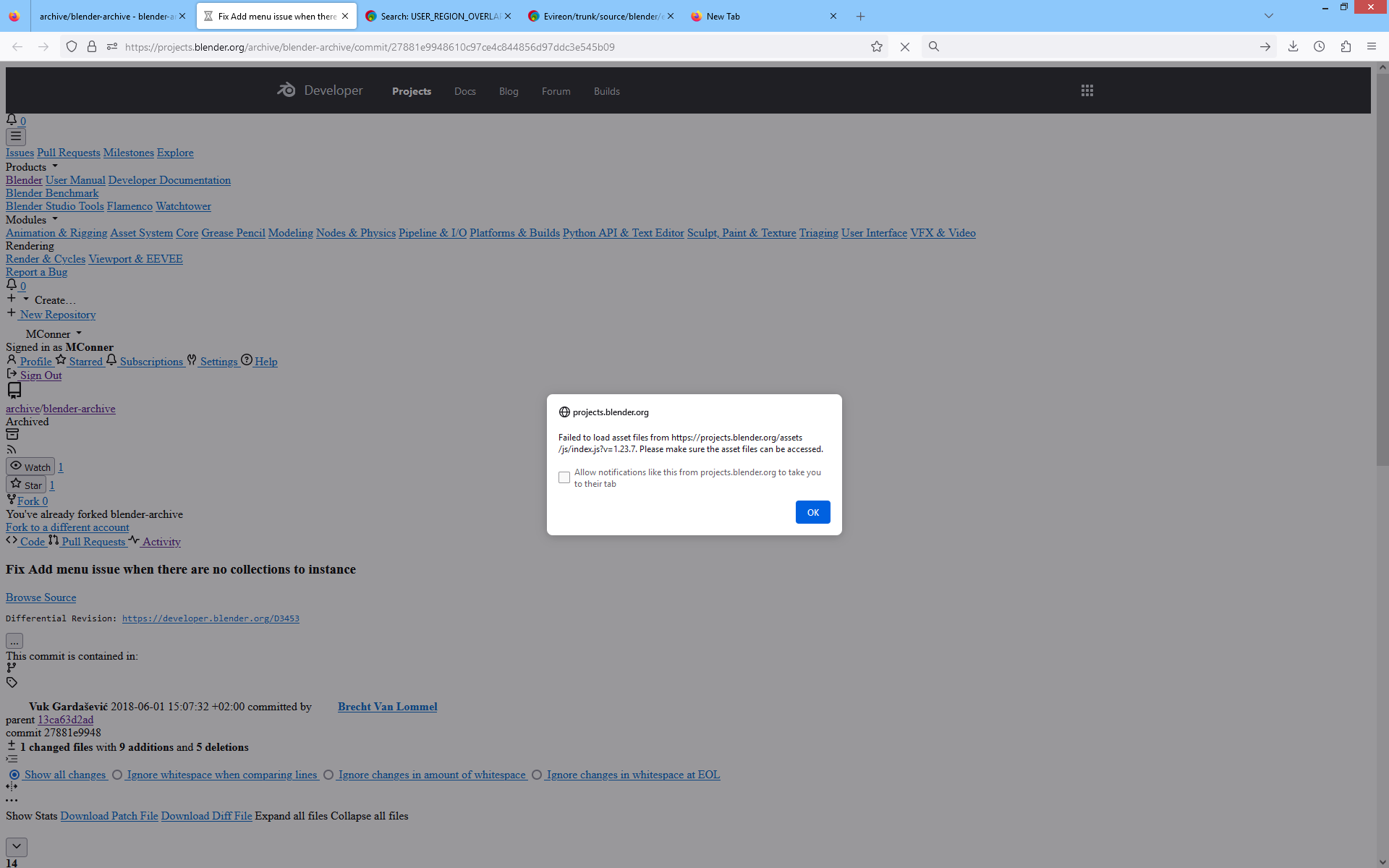Click the Show Stats text

pyautogui.click(x=31, y=816)
